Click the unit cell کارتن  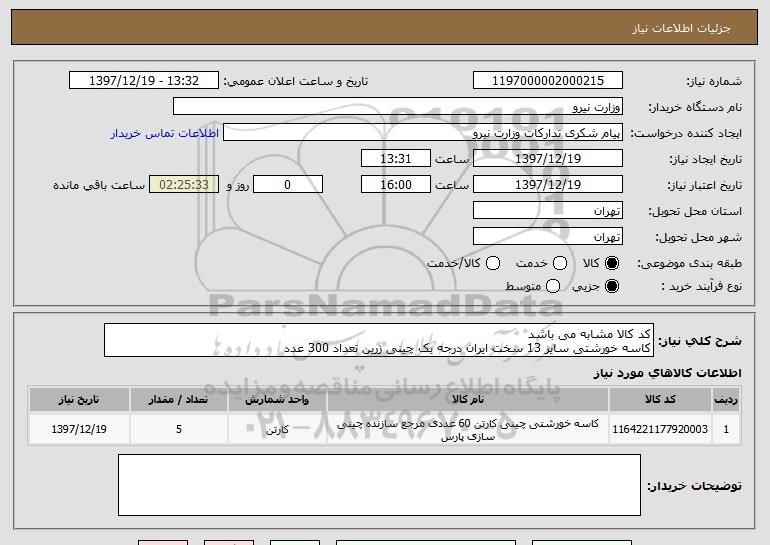tap(277, 430)
